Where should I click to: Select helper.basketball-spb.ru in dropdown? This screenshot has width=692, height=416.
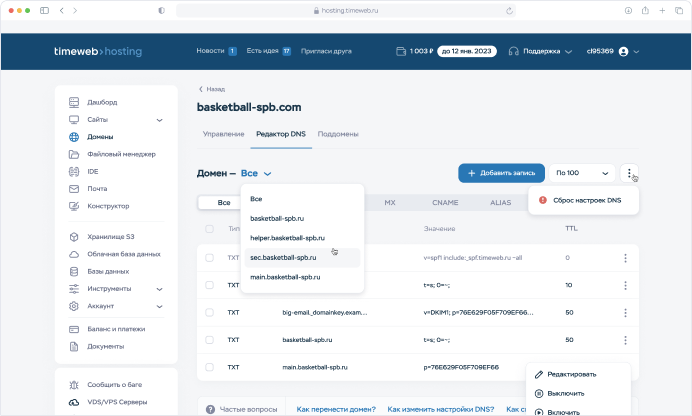302,238
